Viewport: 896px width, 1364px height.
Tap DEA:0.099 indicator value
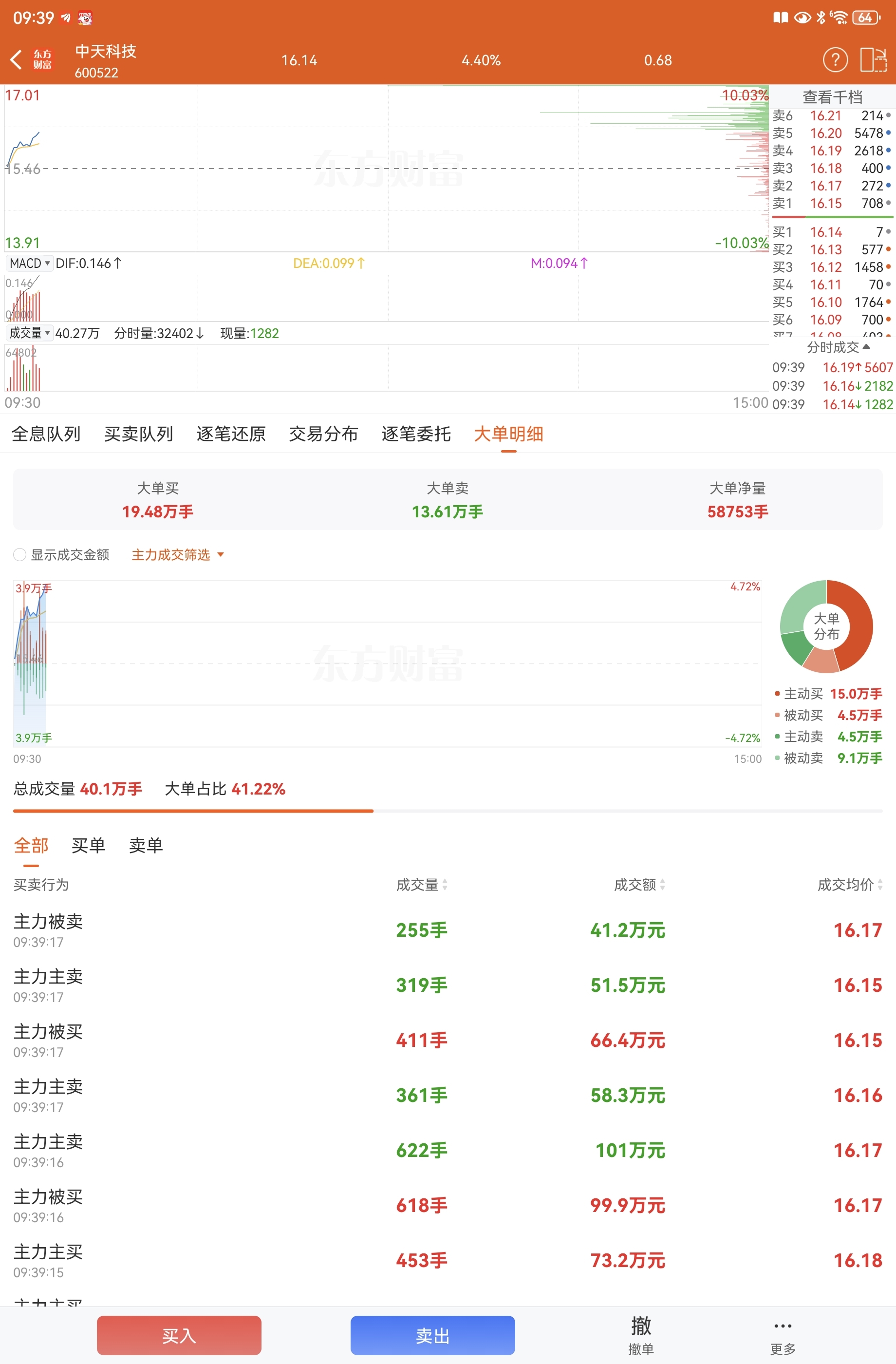[x=329, y=264]
